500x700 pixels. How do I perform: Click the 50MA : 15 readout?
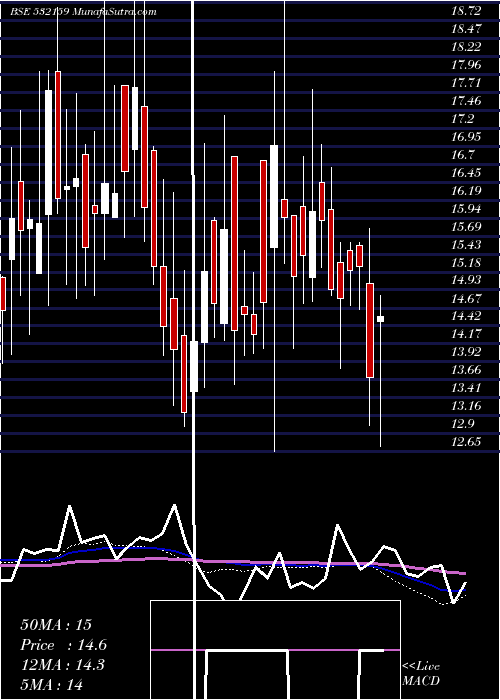click(56, 625)
